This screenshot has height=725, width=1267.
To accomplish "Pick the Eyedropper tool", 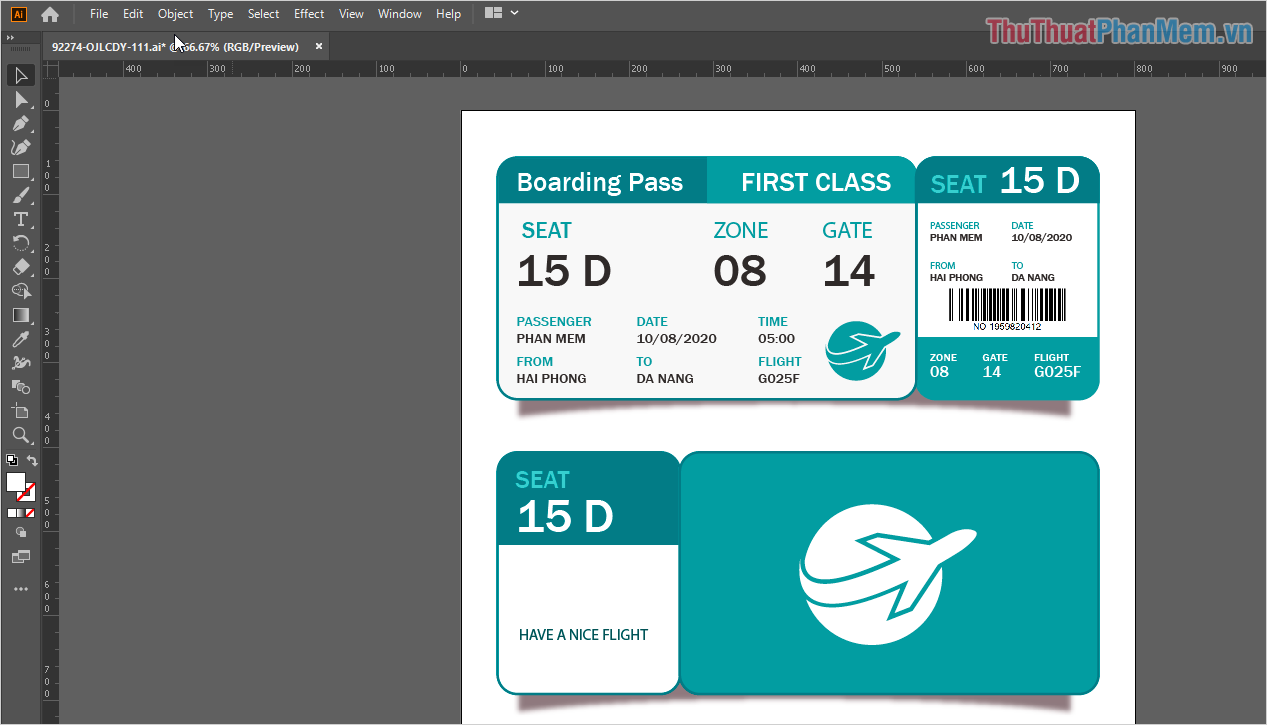I will (x=20, y=339).
